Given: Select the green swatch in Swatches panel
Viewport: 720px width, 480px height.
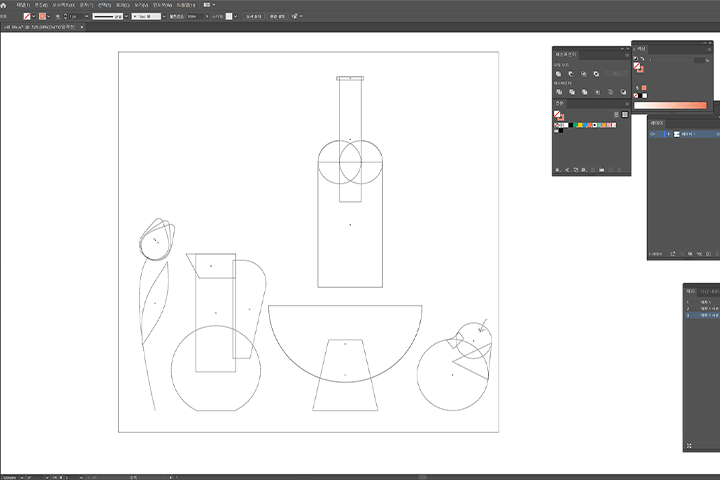Looking at the screenshot, I should coord(575,125).
